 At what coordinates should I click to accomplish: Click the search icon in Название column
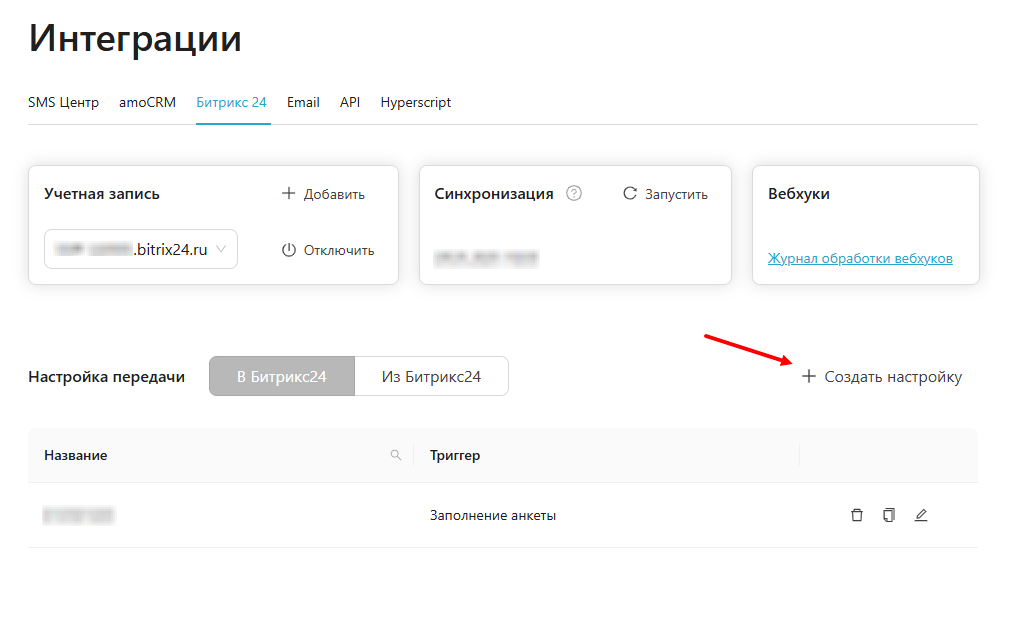[x=396, y=456]
